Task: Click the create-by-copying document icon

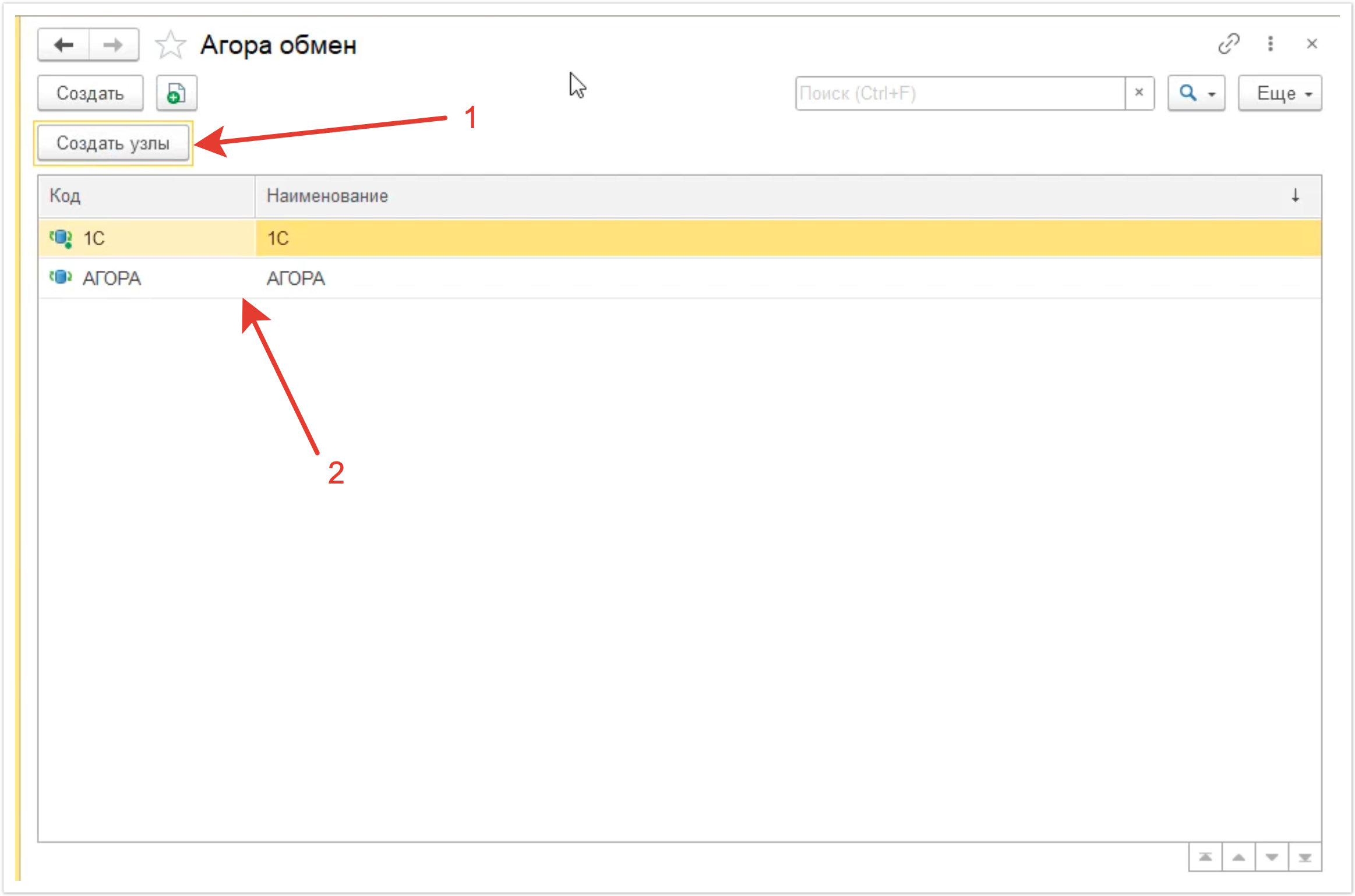Action: tap(177, 93)
